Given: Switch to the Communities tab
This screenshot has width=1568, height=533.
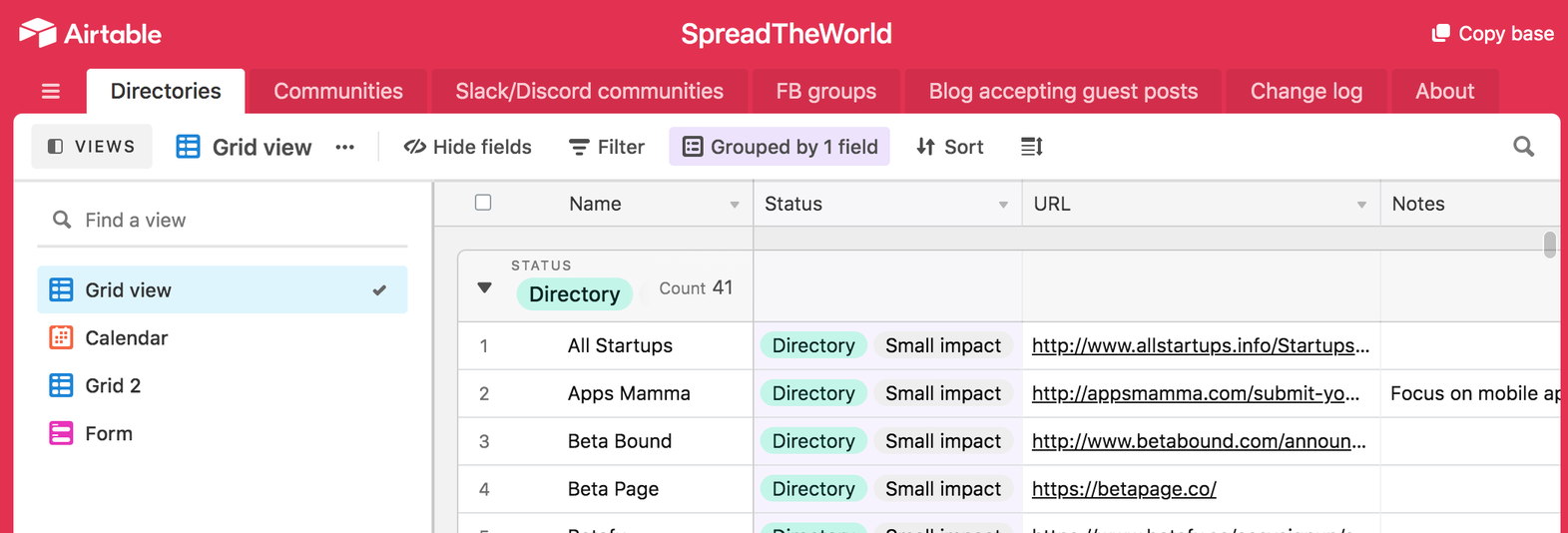Looking at the screenshot, I should tap(337, 91).
